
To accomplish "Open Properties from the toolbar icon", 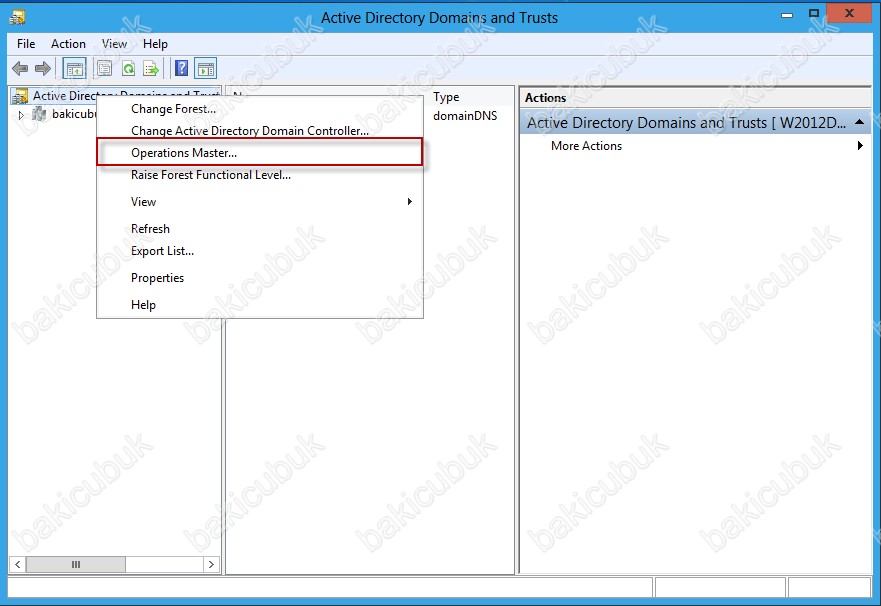I will coord(105,69).
